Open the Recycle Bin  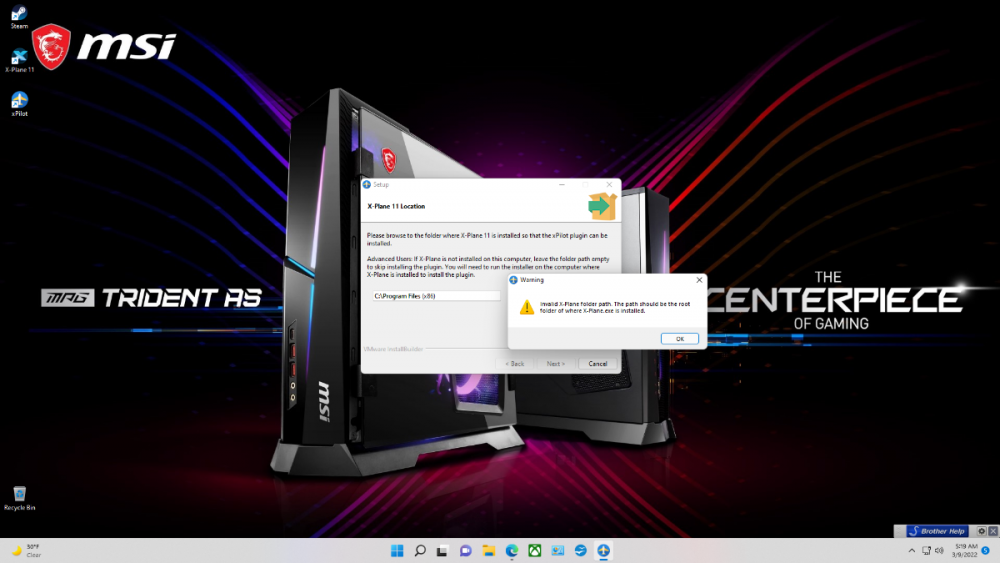[19, 498]
